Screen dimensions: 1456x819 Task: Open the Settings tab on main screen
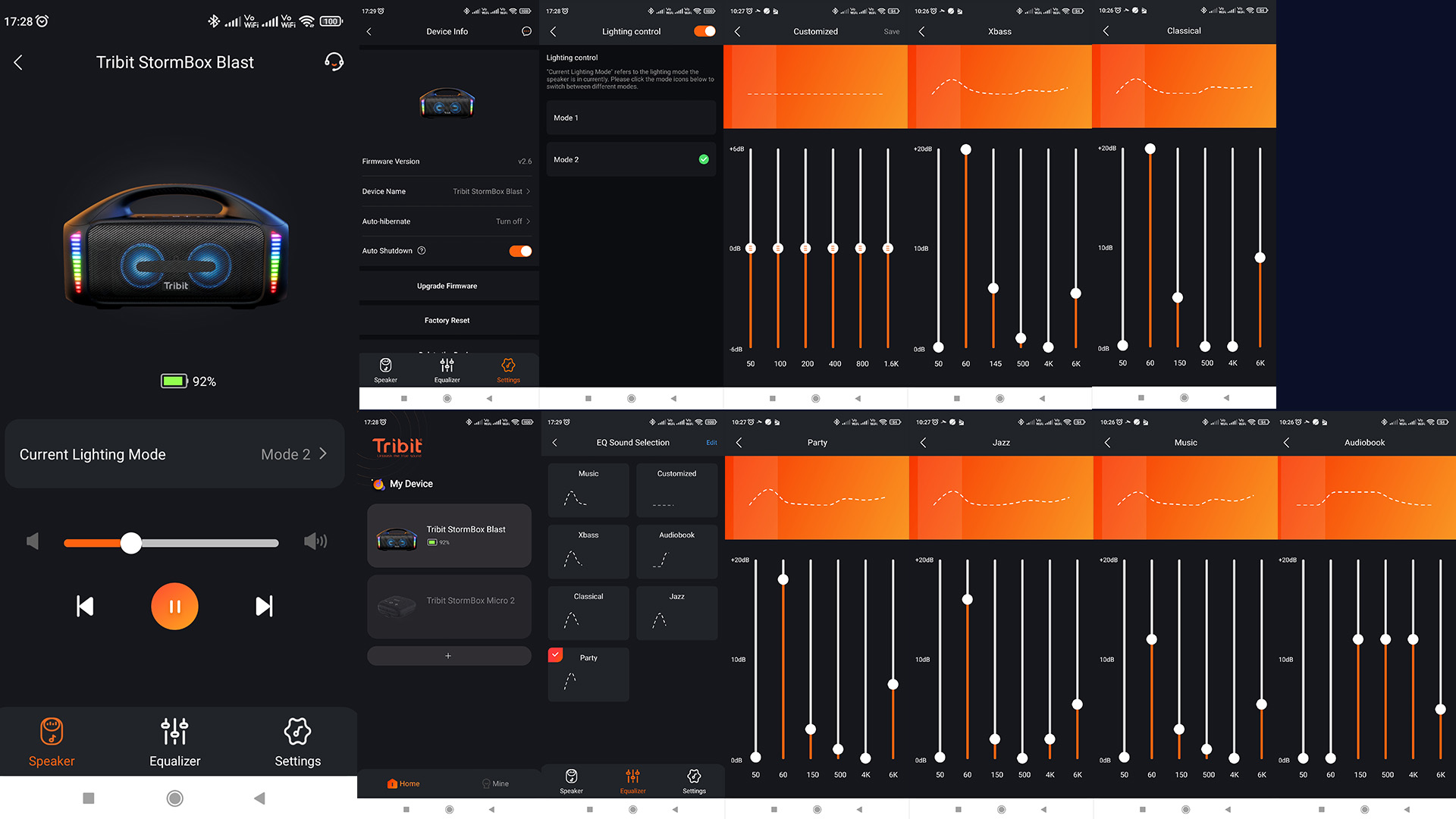pyautogui.click(x=297, y=743)
